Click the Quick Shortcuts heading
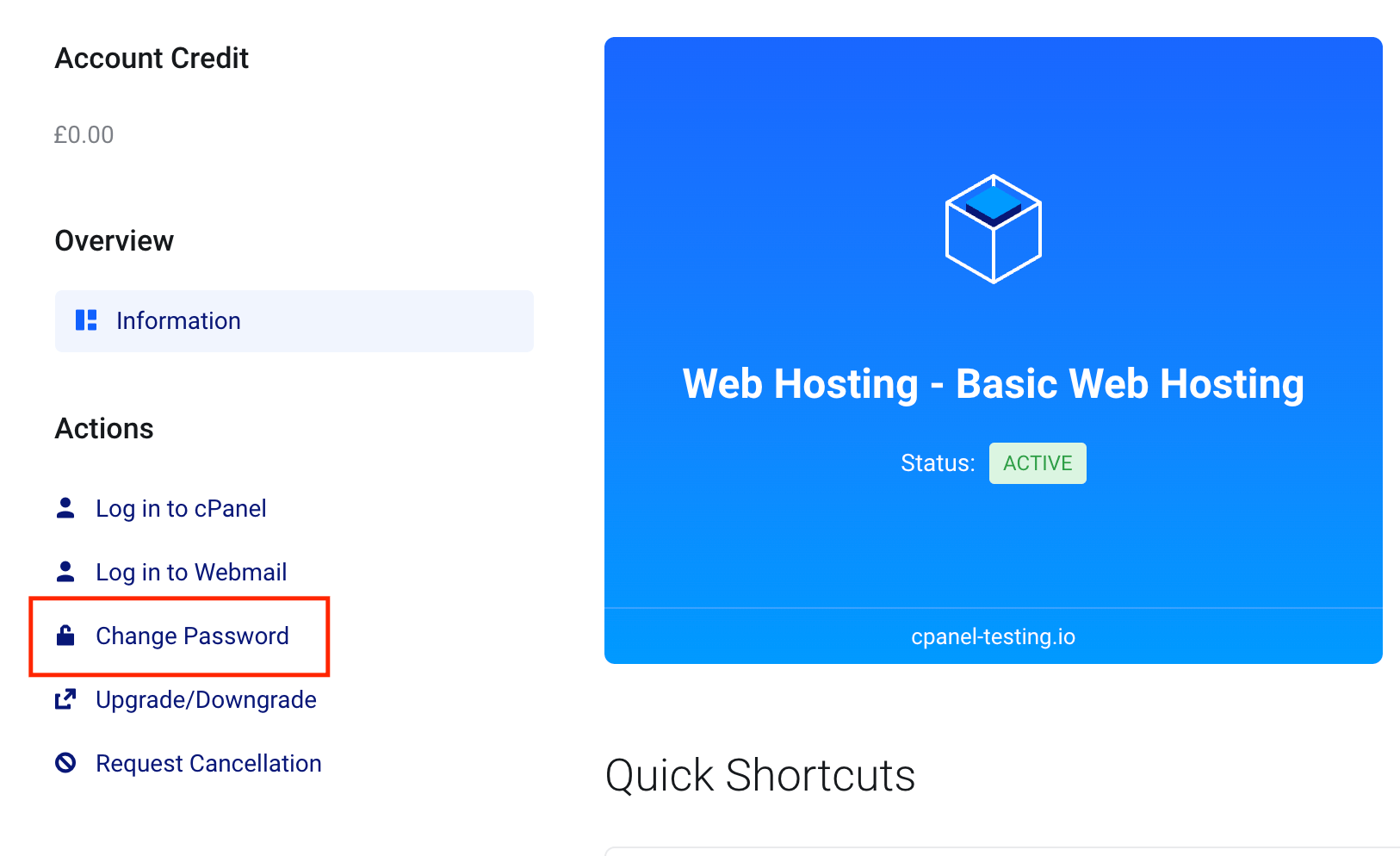 759,775
